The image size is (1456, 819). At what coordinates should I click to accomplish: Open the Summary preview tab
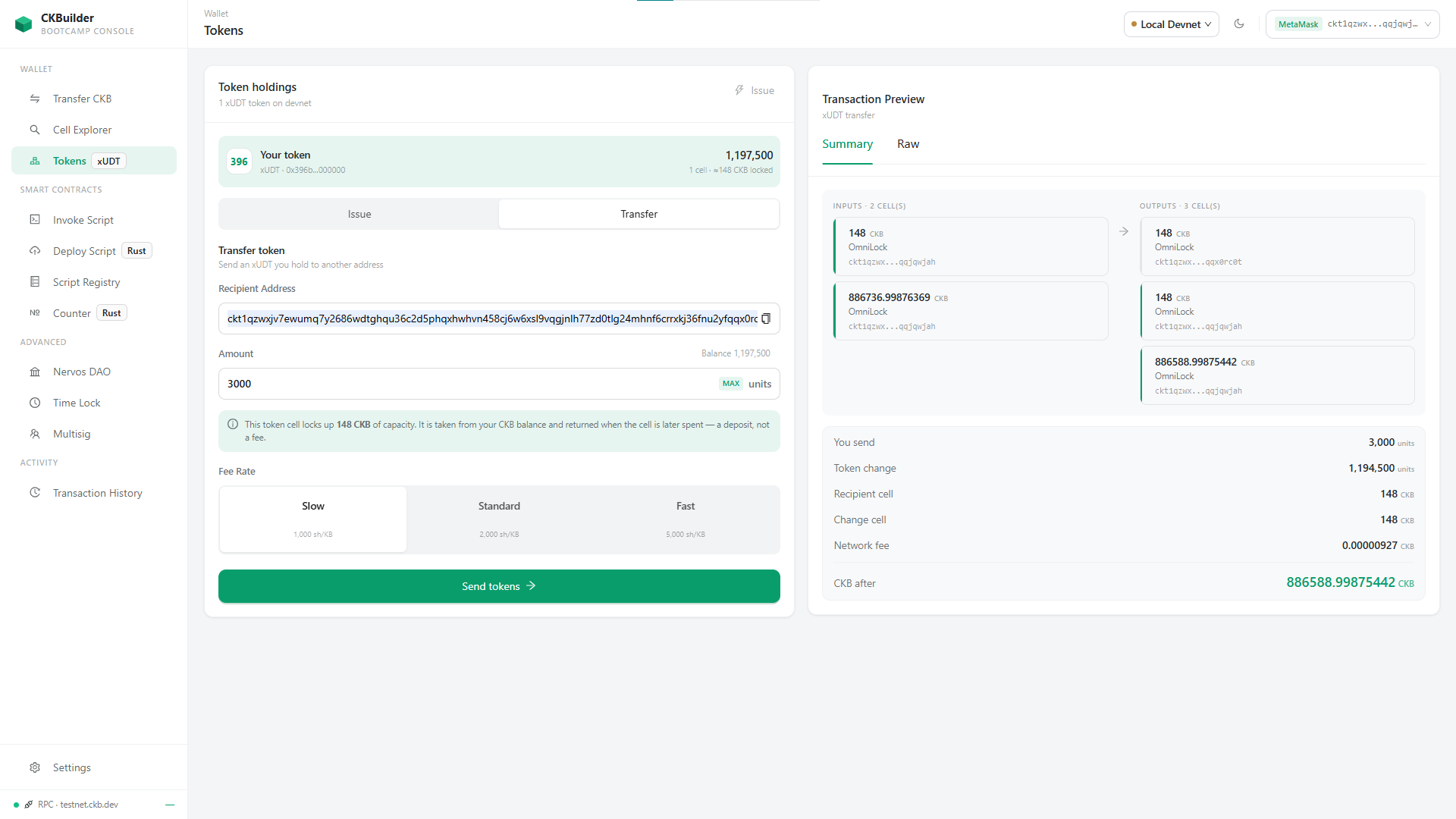click(847, 144)
